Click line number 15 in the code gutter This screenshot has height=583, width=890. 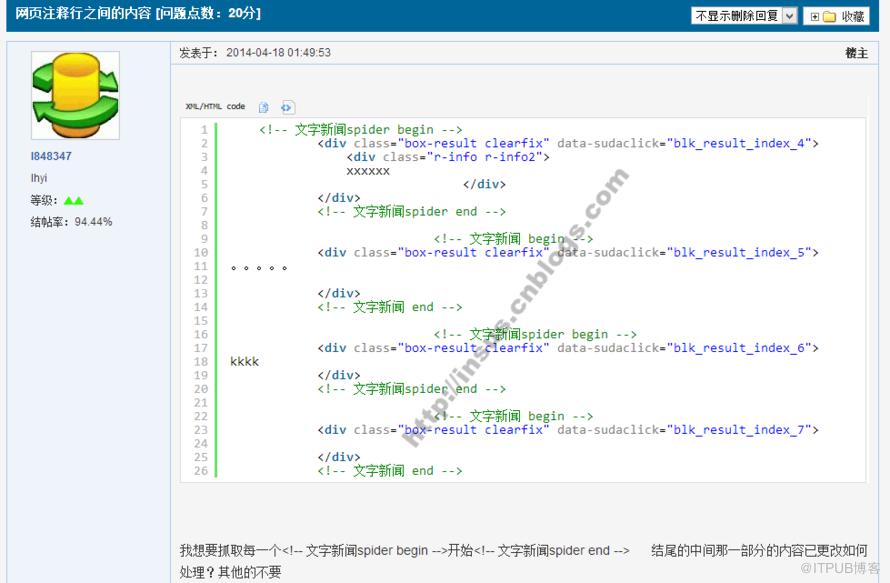point(201,321)
